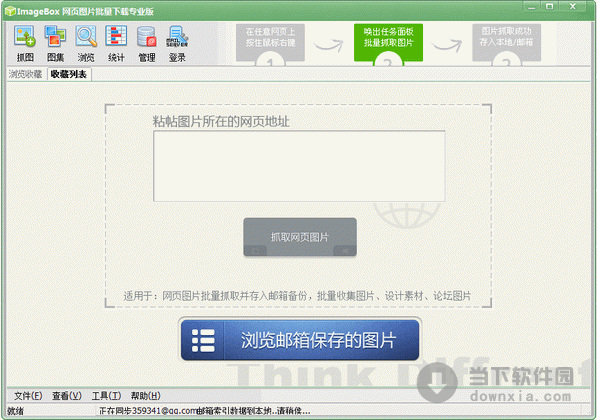Click the 粘帖图片所在的网页地址 label
The image size is (597, 420).
[221, 121]
